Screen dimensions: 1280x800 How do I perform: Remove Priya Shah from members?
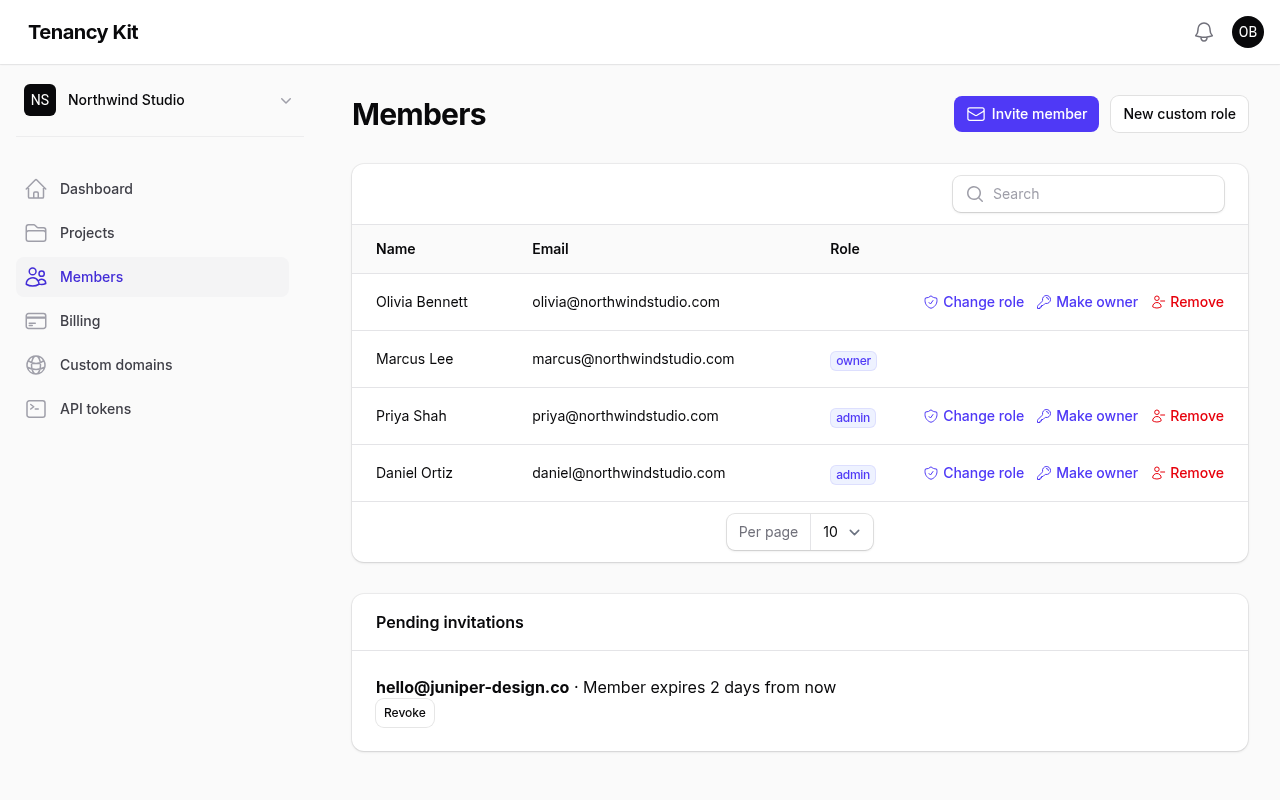pos(1187,416)
